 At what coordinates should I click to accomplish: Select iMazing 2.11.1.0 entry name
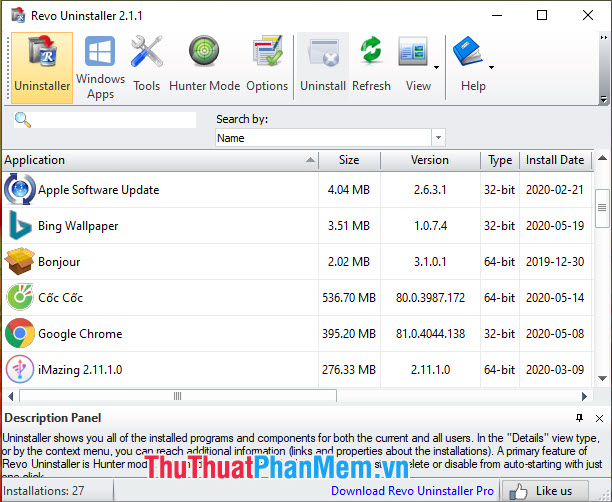pos(80,370)
